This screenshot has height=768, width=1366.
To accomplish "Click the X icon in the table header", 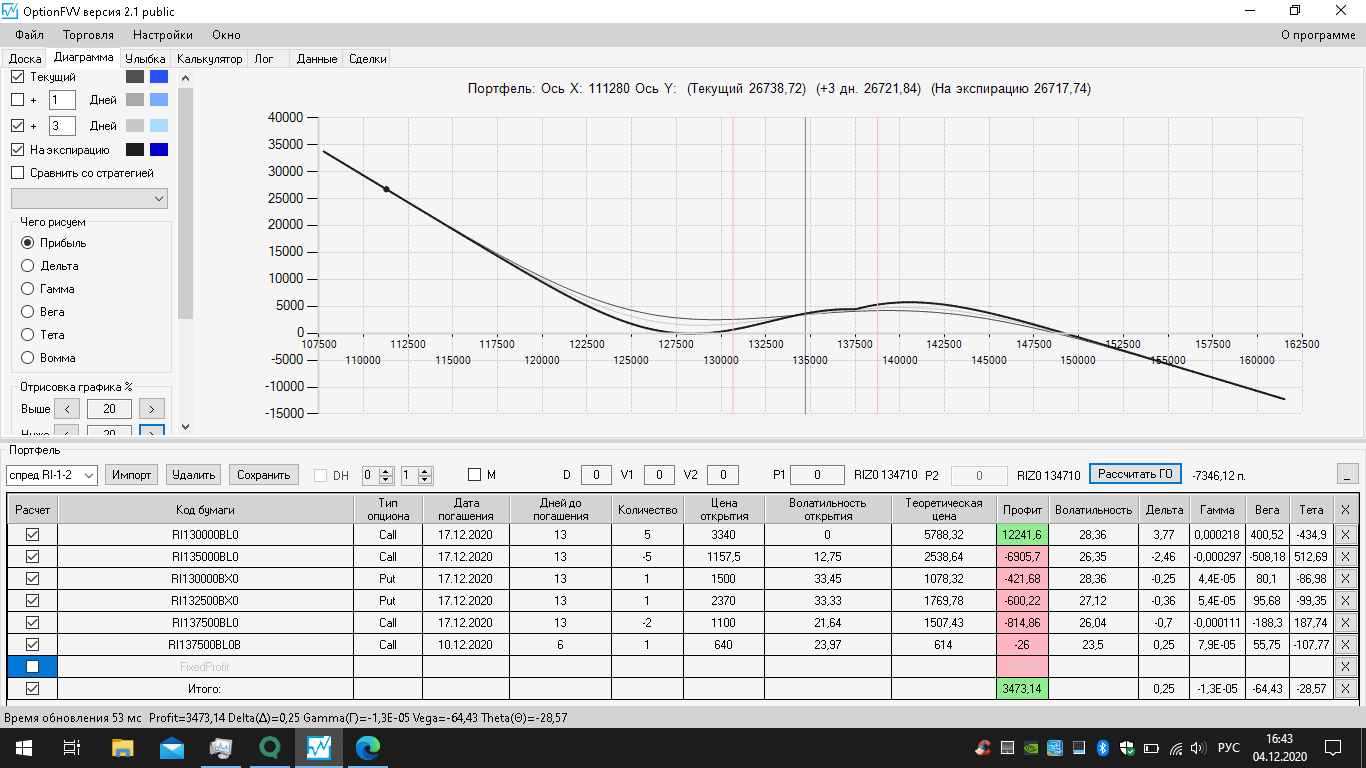I will pyautogui.click(x=1345, y=509).
